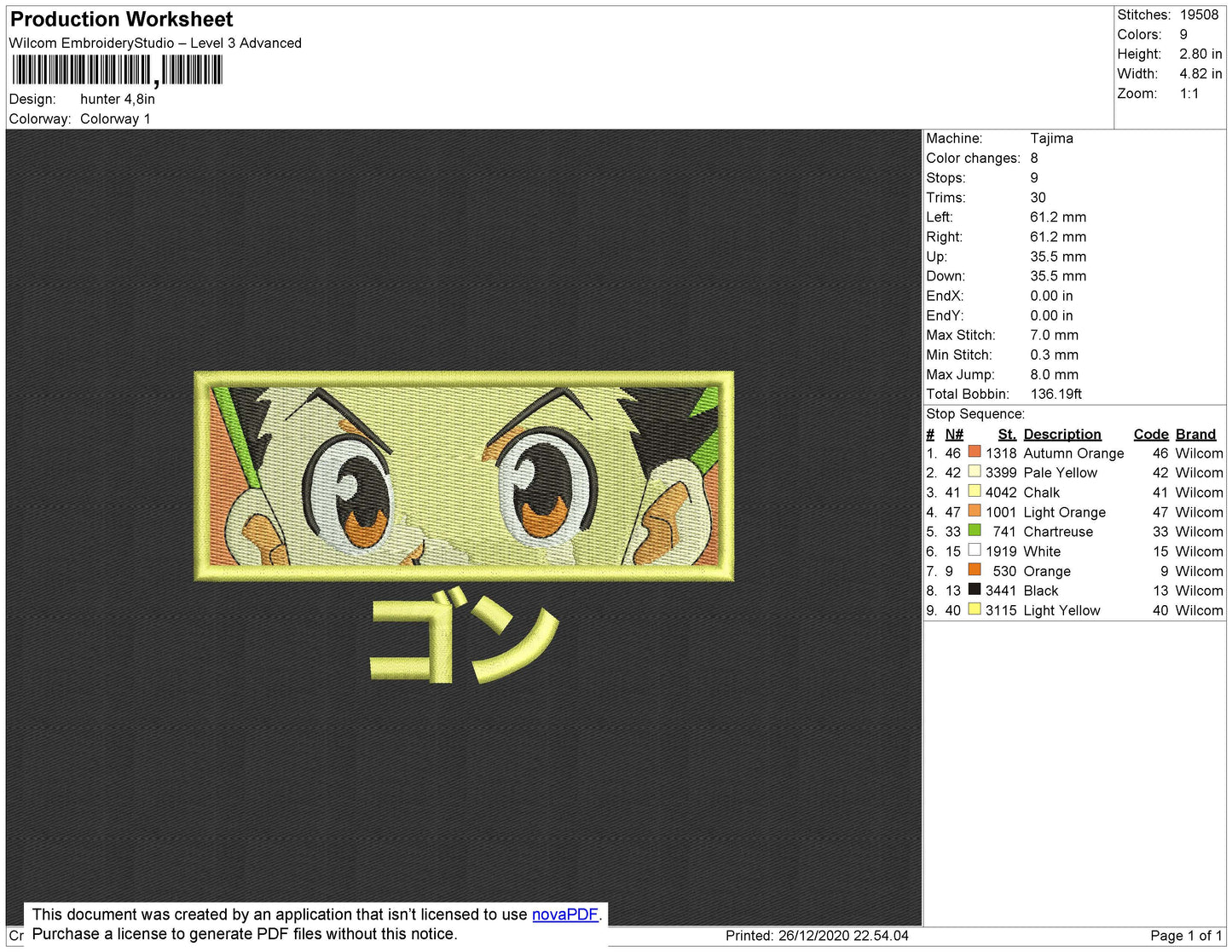This screenshot has height=952, width=1232.
Task: Click the Light Orange color swatch
Action: click(x=975, y=511)
